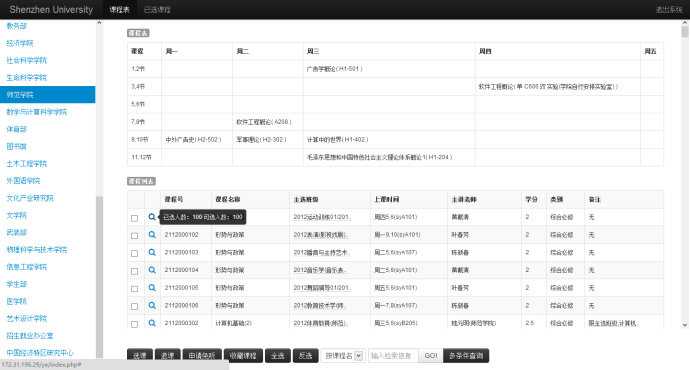Select 土木工程学院 in the sidebar

[x=26, y=164]
